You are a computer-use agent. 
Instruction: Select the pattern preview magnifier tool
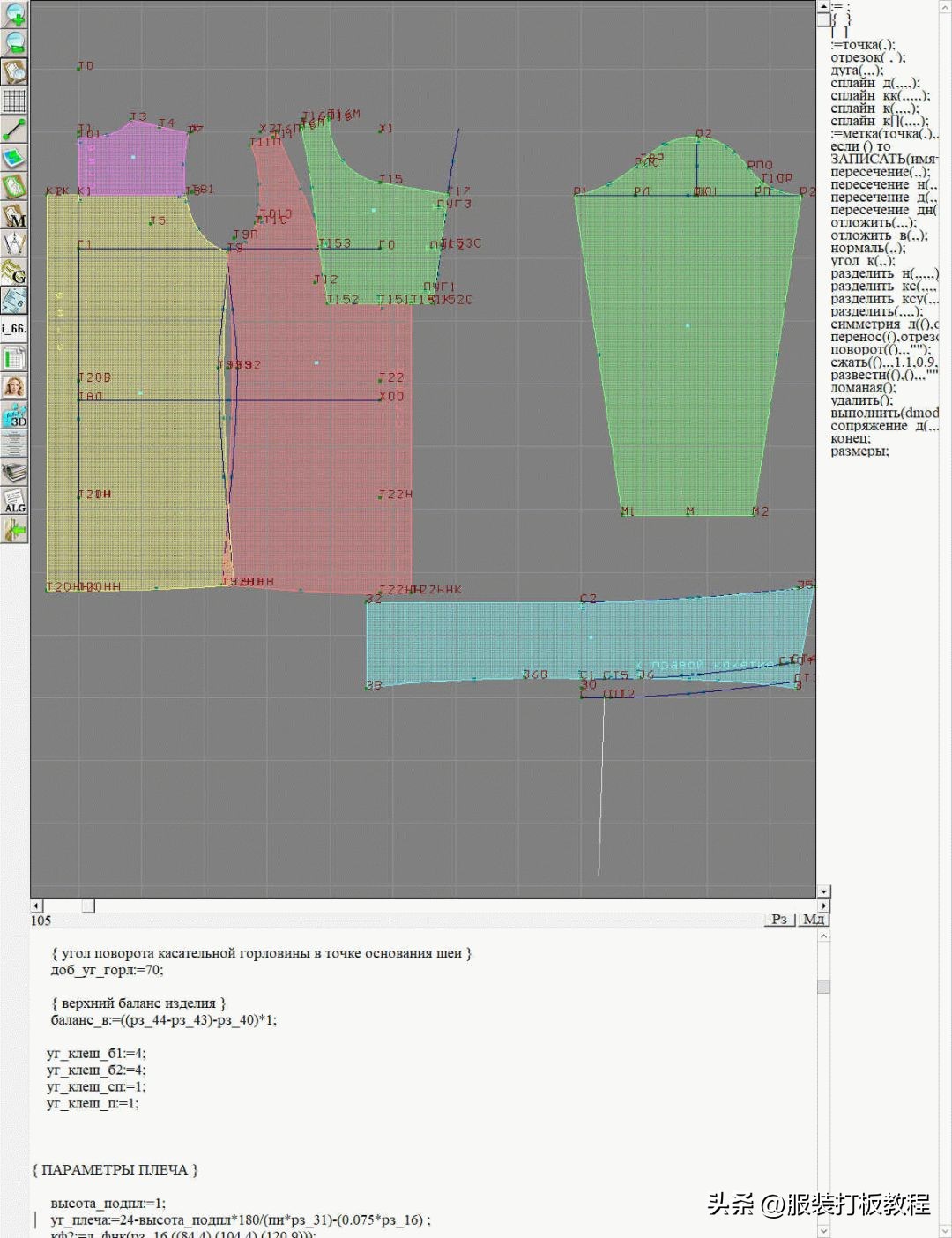[15, 71]
